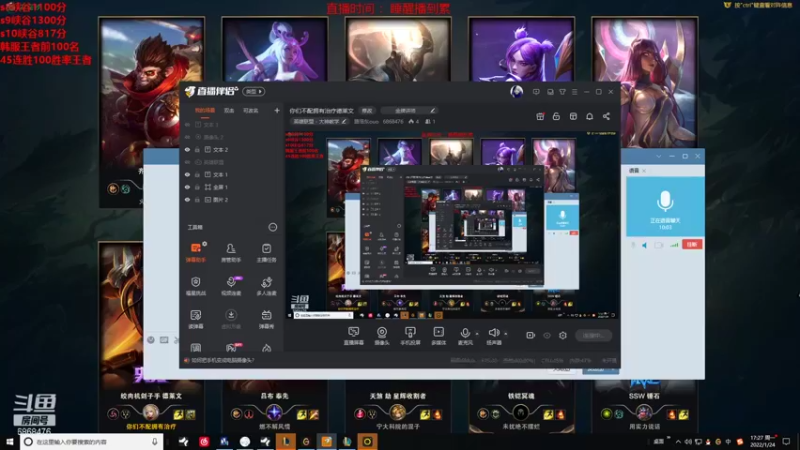Open the 主播任务 tool

point(266,252)
